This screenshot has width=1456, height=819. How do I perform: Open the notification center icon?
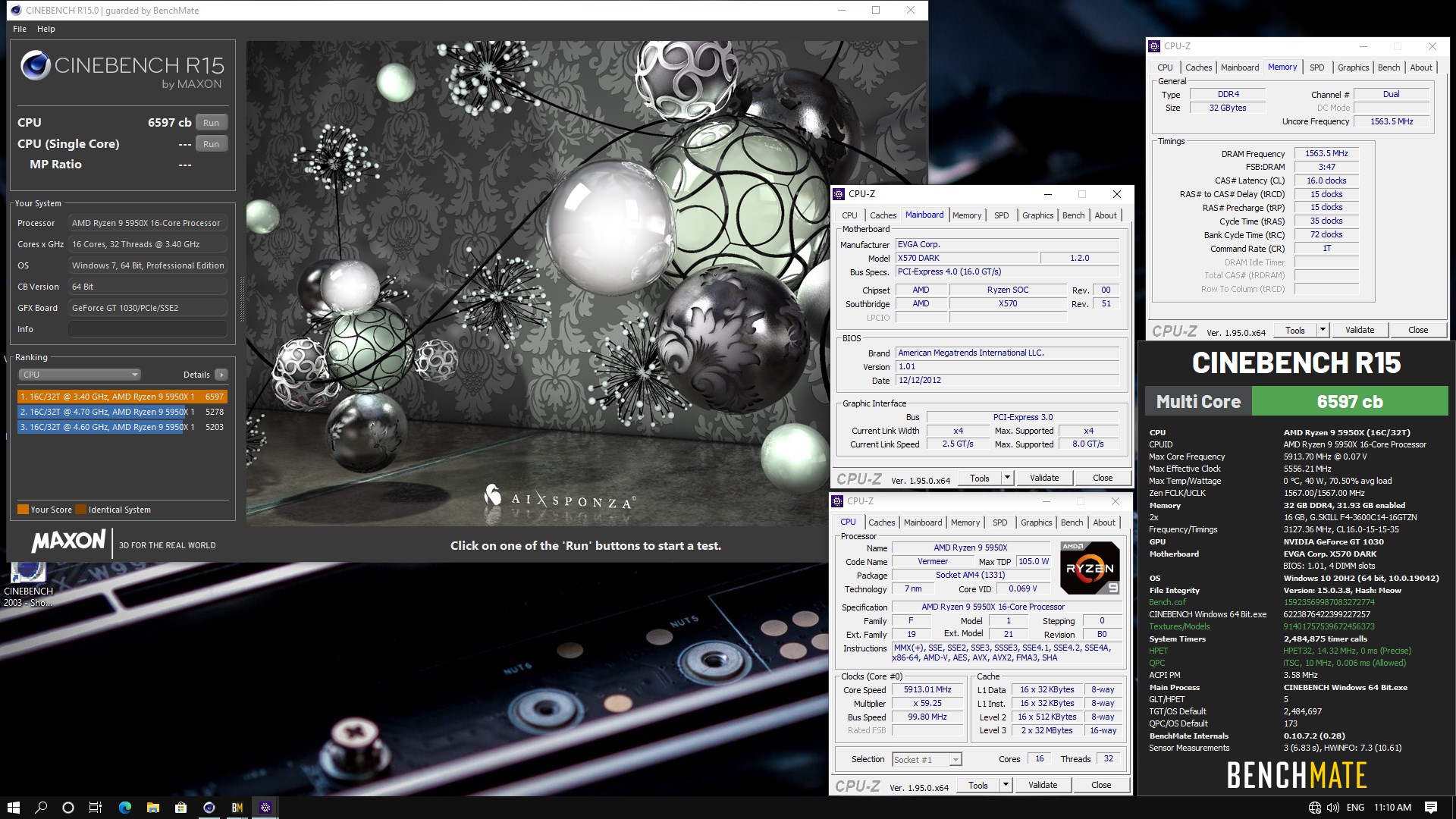click(x=1431, y=808)
